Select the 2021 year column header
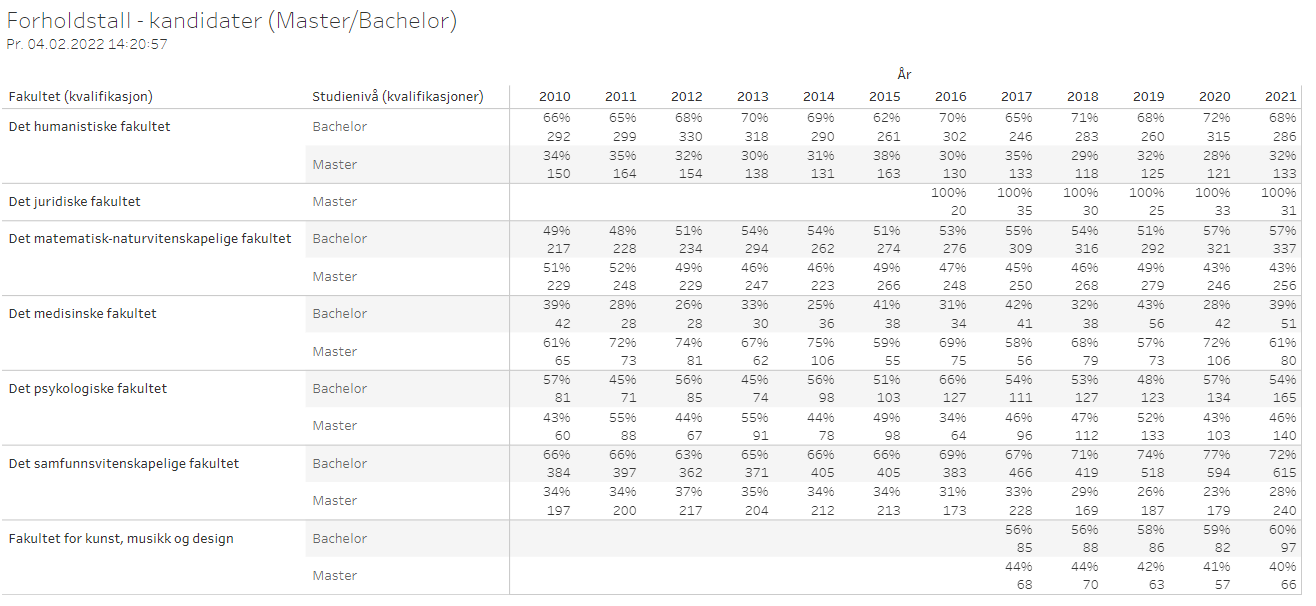This screenshot has height=606, width=1316. [x=1281, y=97]
